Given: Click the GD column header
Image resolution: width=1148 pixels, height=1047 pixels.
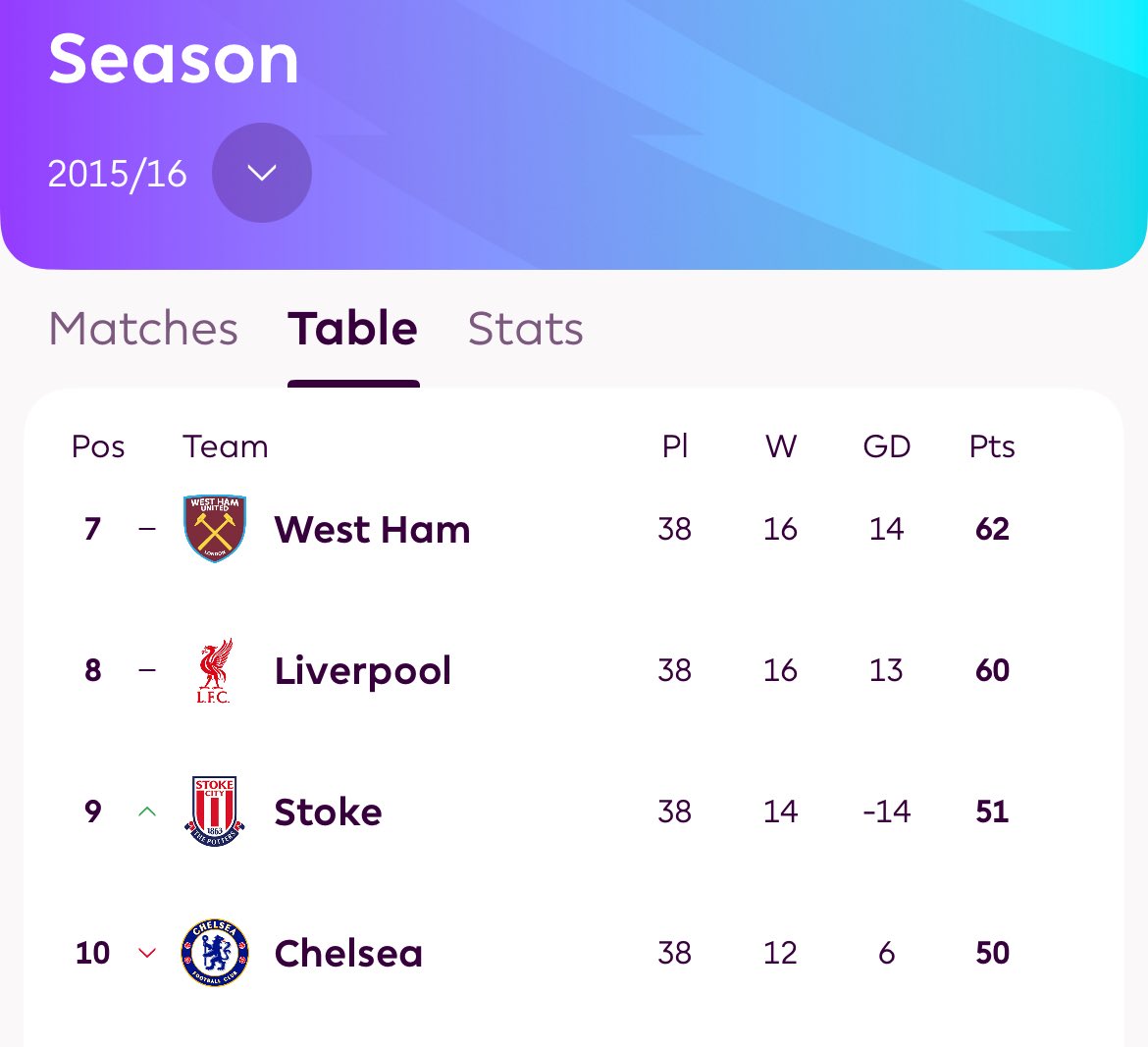Looking at the screenshot, I should click(887, 445).
